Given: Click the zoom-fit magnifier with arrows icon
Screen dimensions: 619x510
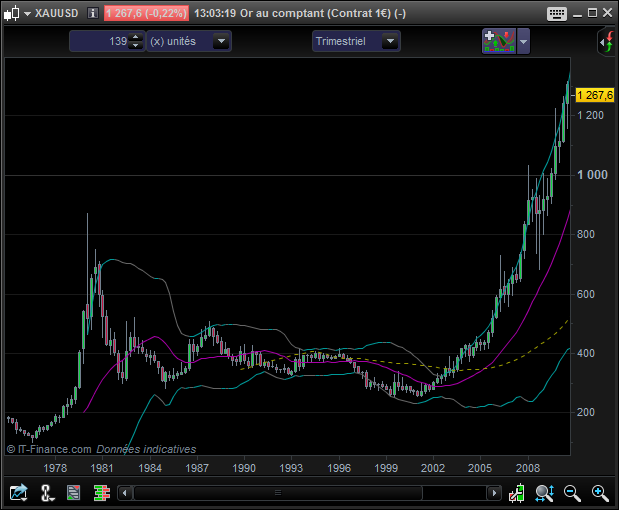Looking at the screenshot, I should click(545, 492).
